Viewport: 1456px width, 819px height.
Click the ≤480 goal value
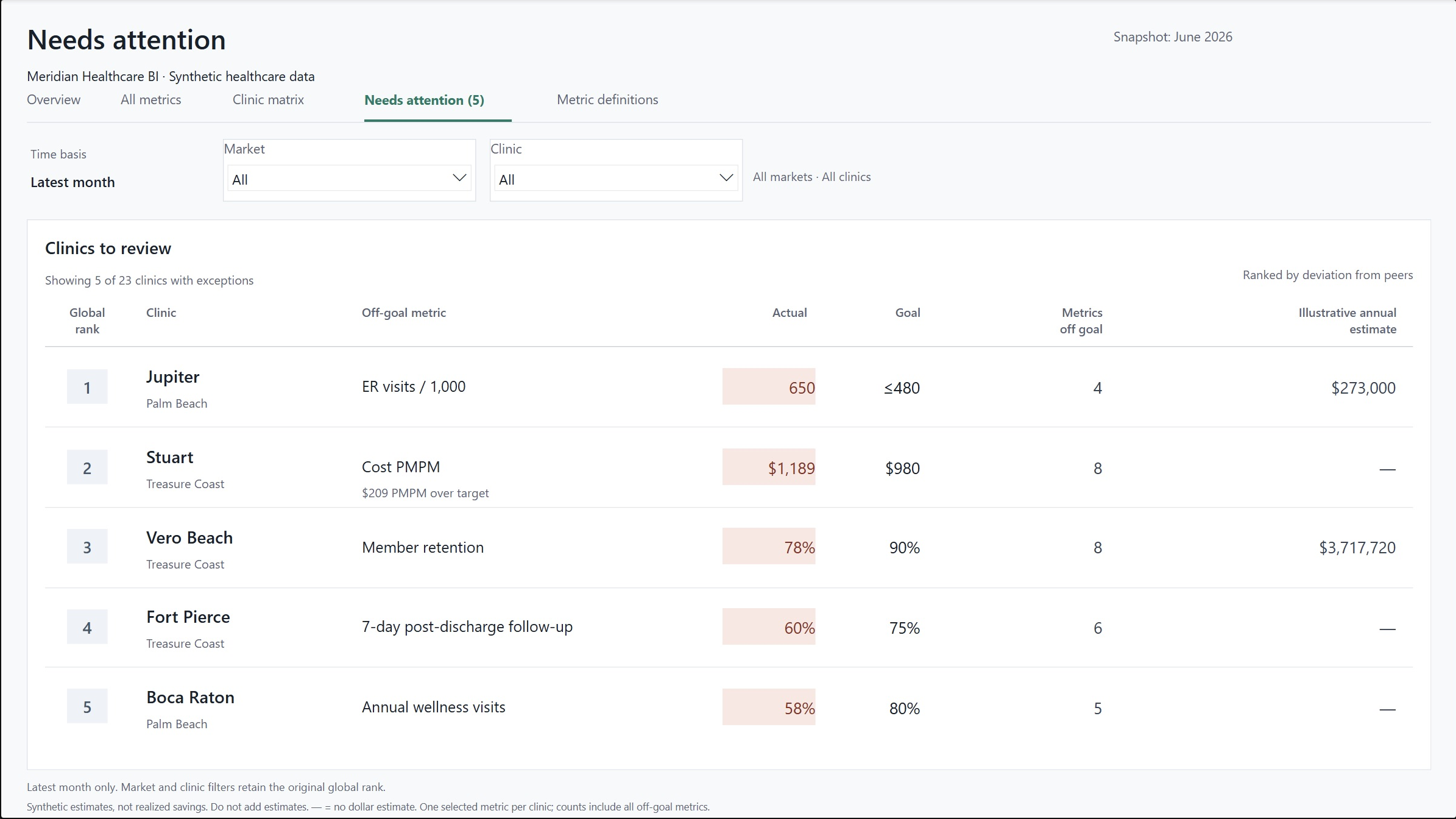point(902,388)
